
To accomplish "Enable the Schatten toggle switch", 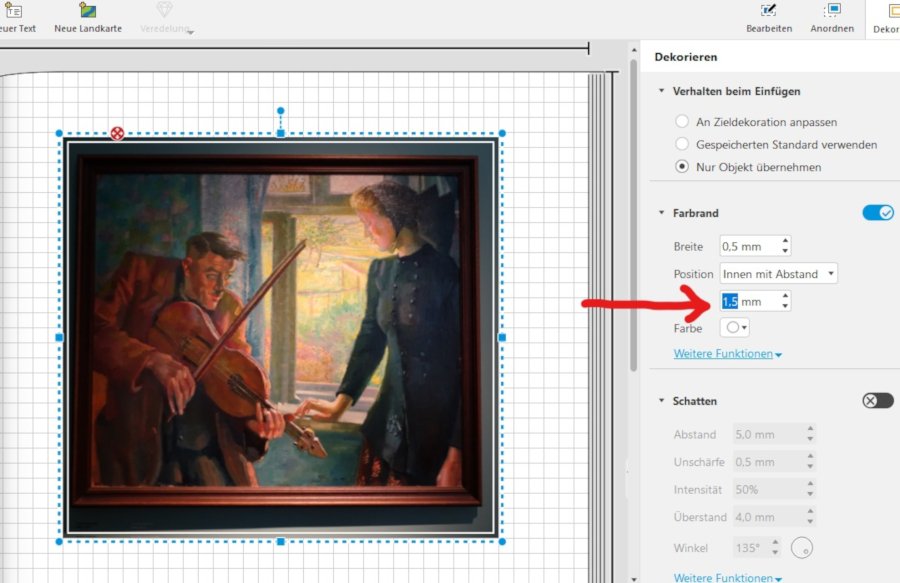I will (x=877, y=401).
